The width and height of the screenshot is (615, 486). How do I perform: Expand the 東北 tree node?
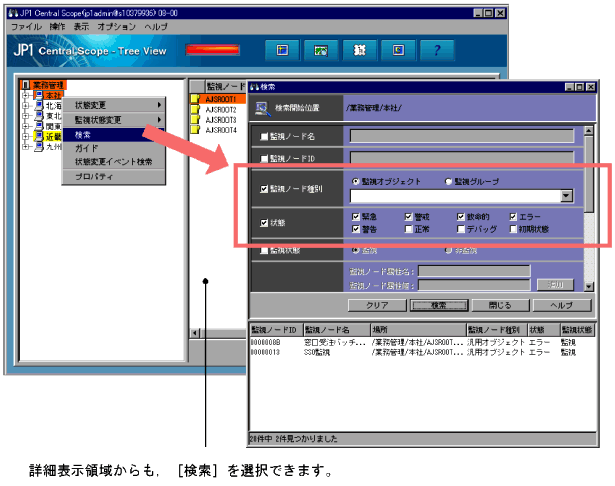coord(26,116)
